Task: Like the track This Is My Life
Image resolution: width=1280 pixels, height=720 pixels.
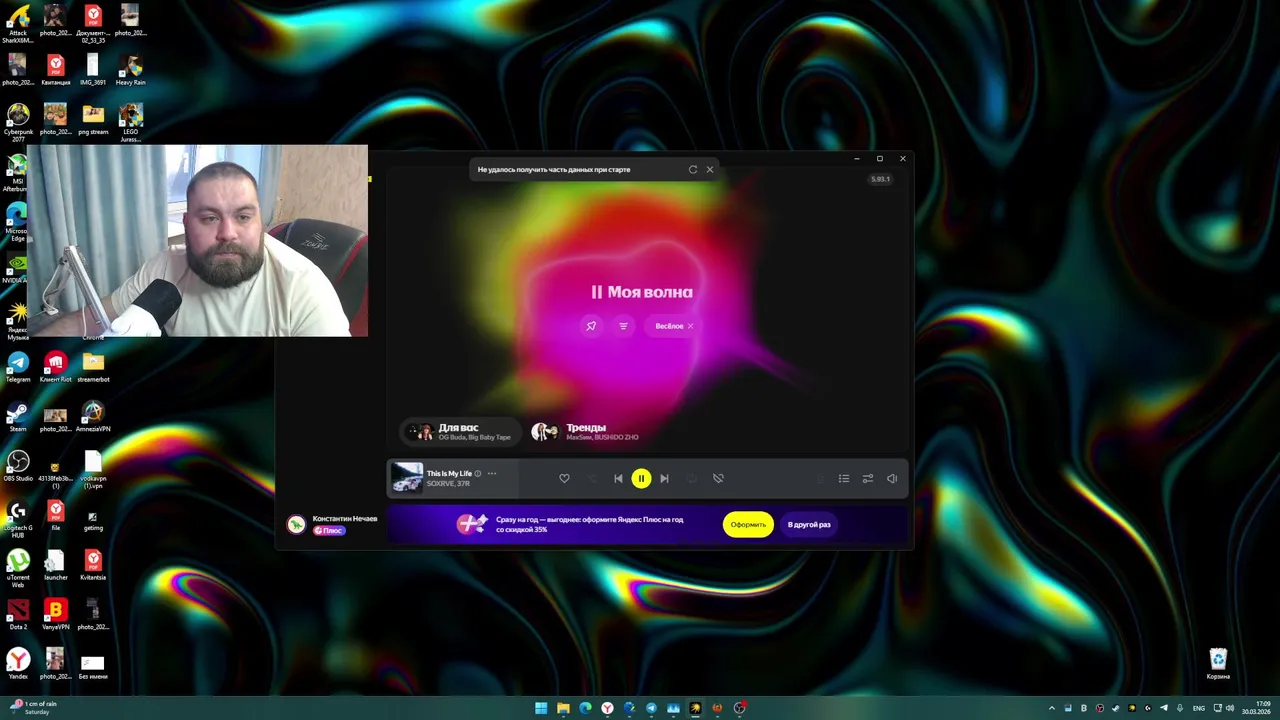Action: coord(564,478)
